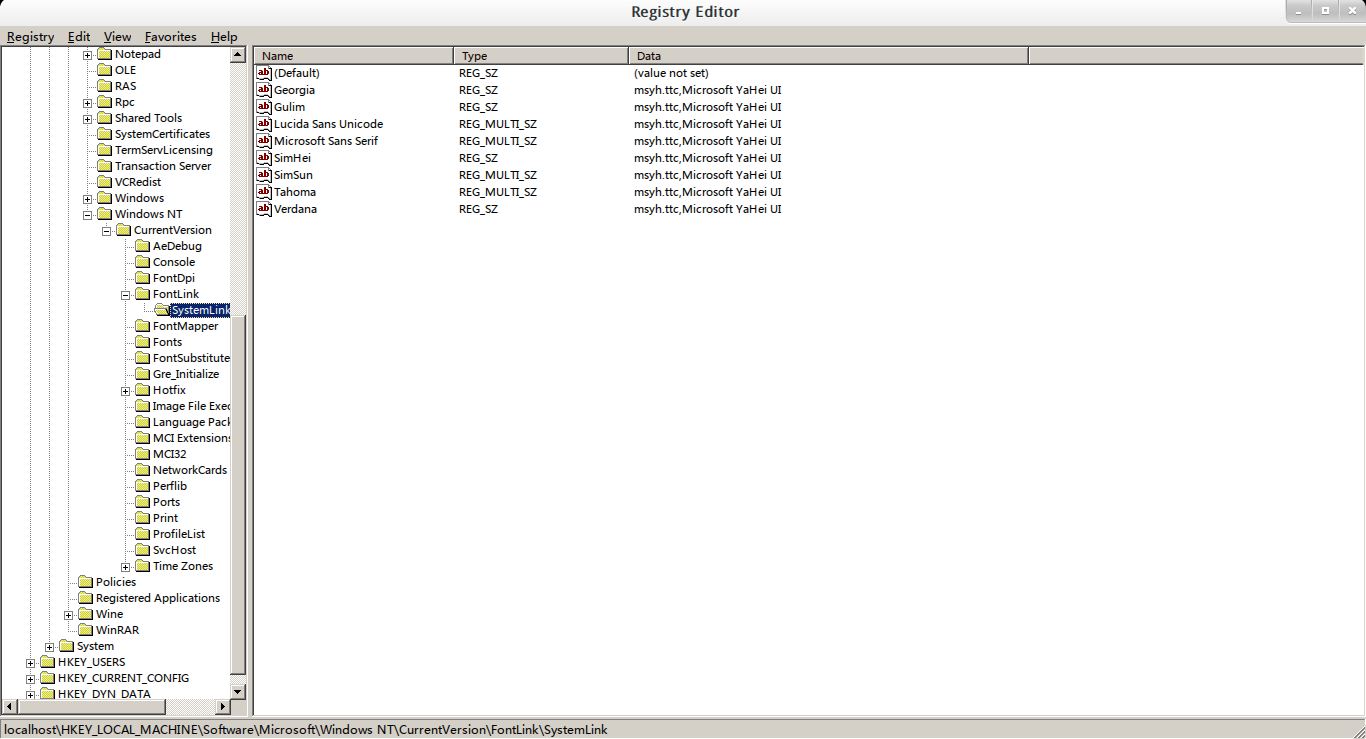Image resolution: width=1366 pixels, height=739 pixels.
Task: Click the Notepad folder icon
Action: tap(104, 54)
